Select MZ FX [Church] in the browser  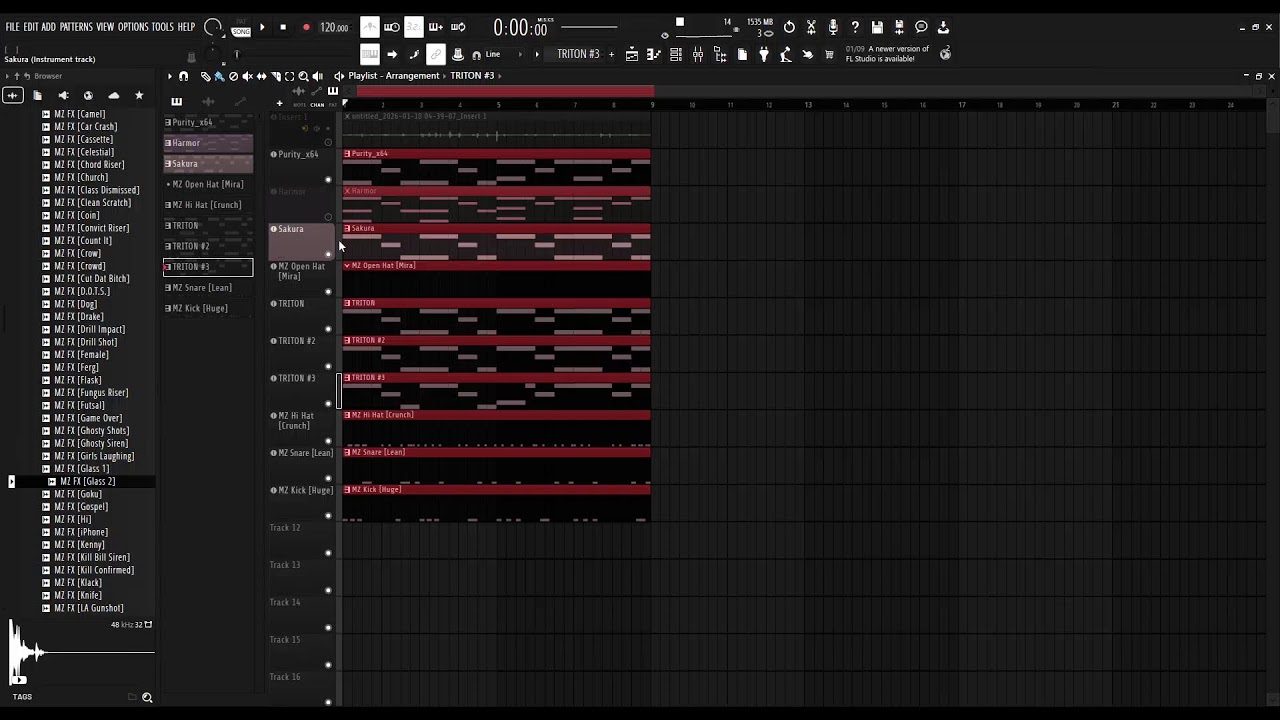coord(80,177)
